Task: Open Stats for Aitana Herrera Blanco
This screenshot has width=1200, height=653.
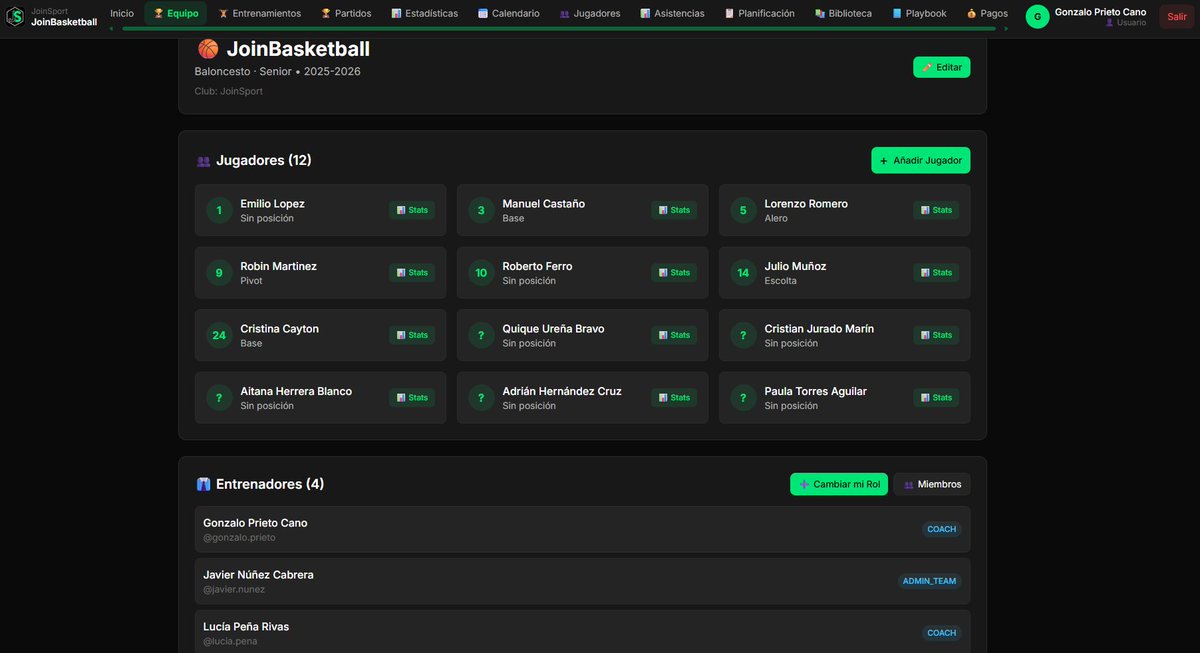Action: click(x=412, y=397)
